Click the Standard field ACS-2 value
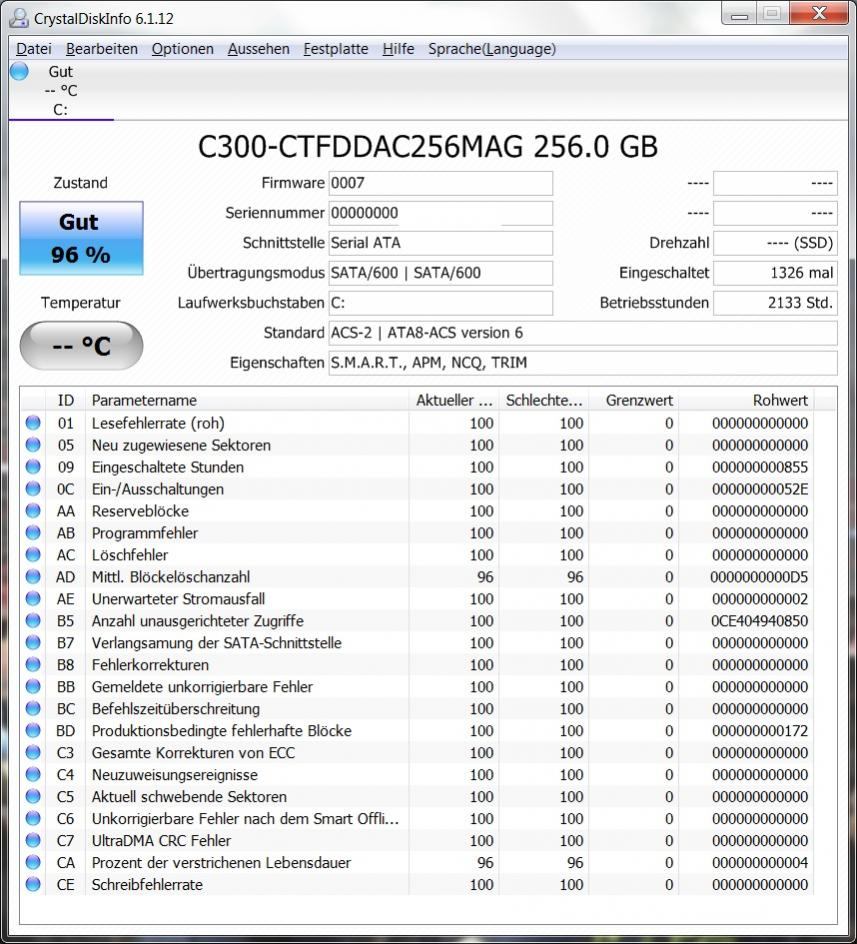 point(583,333)
